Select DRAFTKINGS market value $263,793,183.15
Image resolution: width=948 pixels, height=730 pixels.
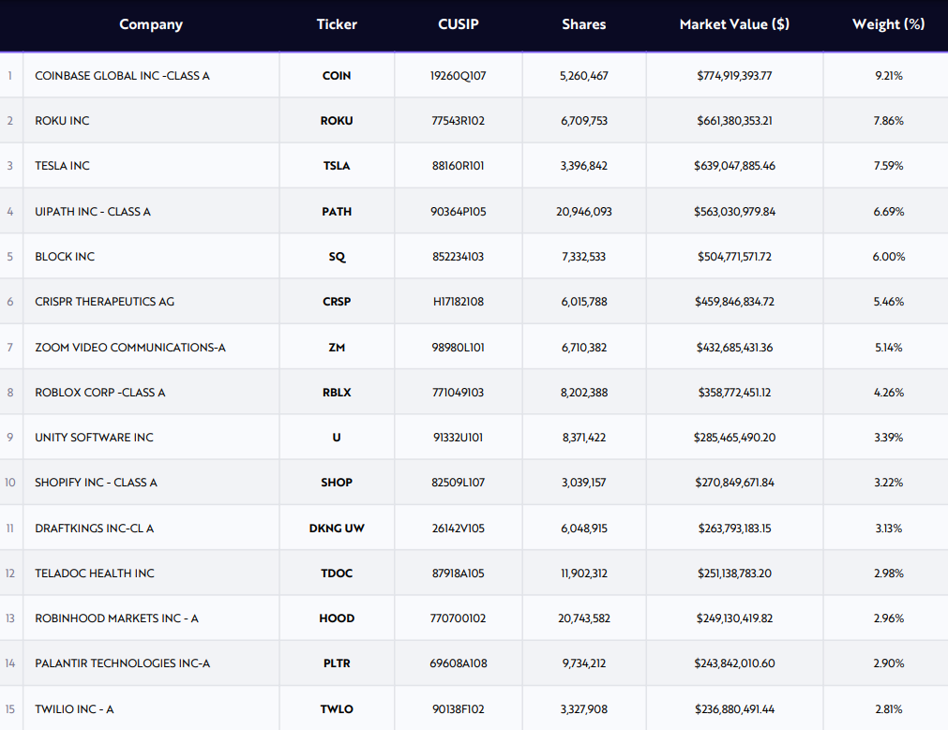point(734,528)
